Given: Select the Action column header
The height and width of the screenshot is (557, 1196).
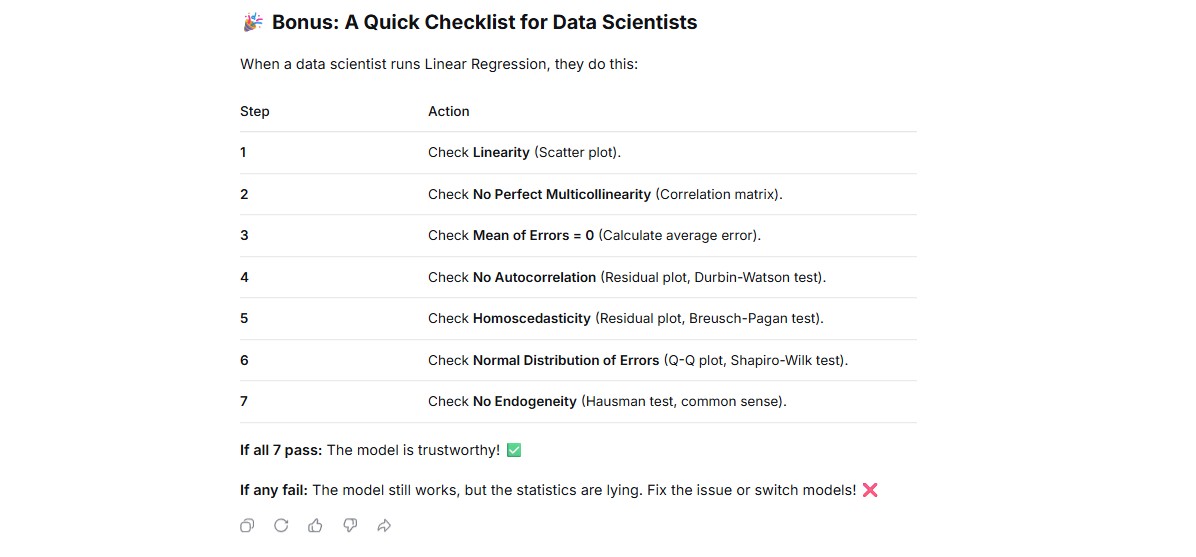Looking at the screenshot, I should tap(448, 111).
